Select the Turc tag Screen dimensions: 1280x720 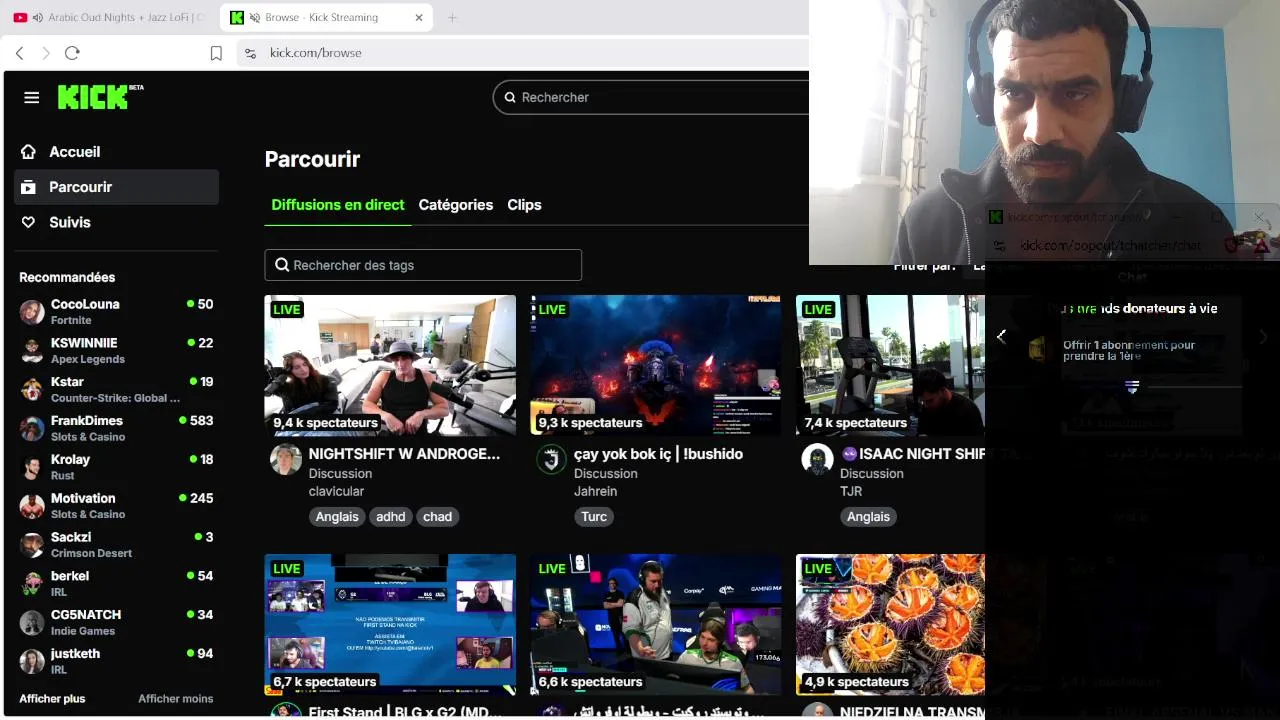594,517
